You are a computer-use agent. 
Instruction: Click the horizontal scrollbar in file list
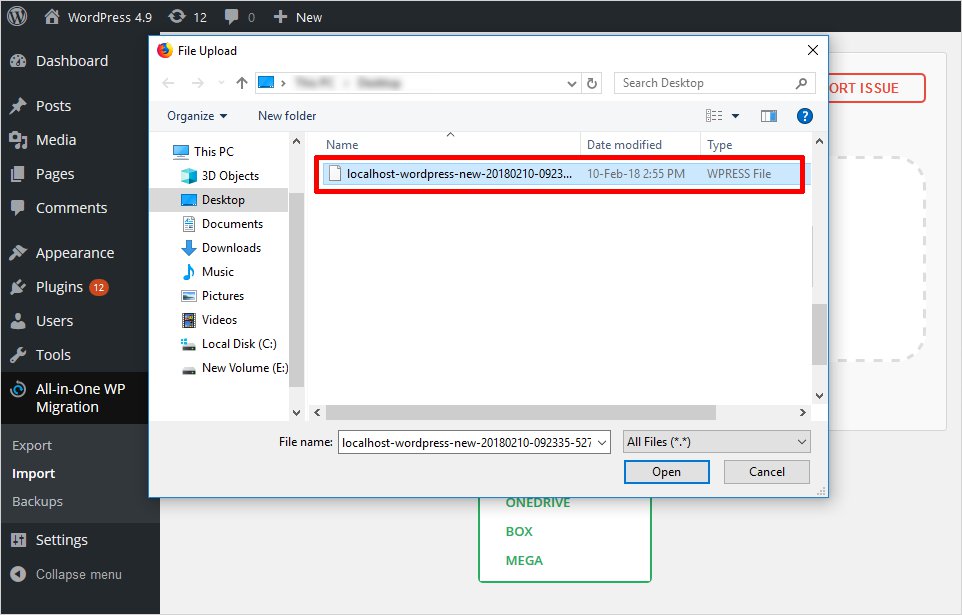coord(520,412)
